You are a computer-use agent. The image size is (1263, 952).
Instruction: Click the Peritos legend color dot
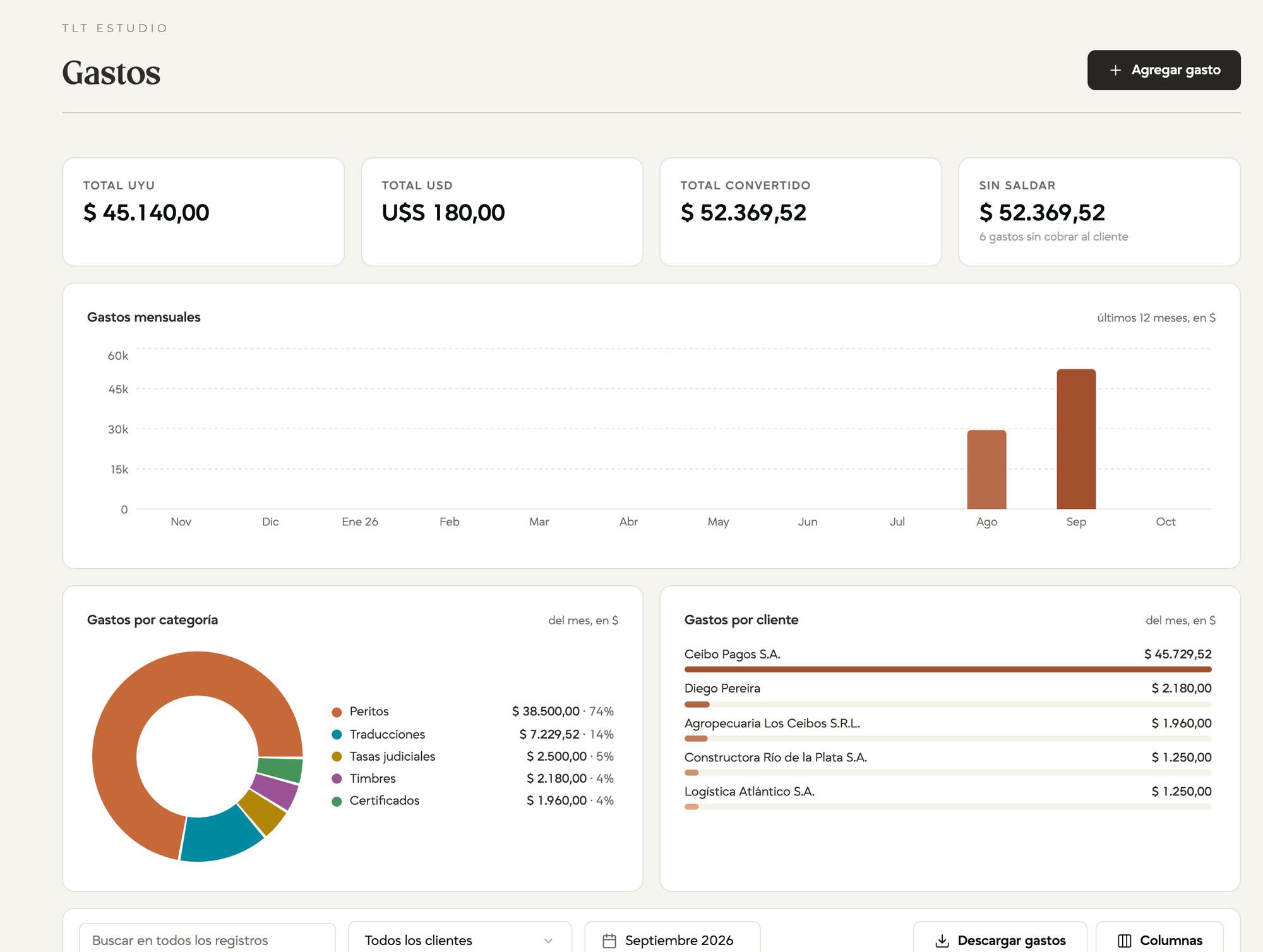tap(337, 712)
